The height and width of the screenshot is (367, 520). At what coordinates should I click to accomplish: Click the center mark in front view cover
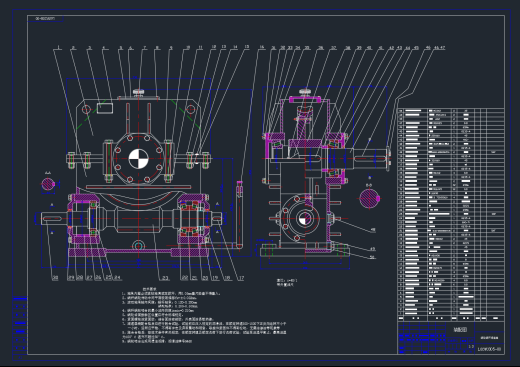click(138, 159)
